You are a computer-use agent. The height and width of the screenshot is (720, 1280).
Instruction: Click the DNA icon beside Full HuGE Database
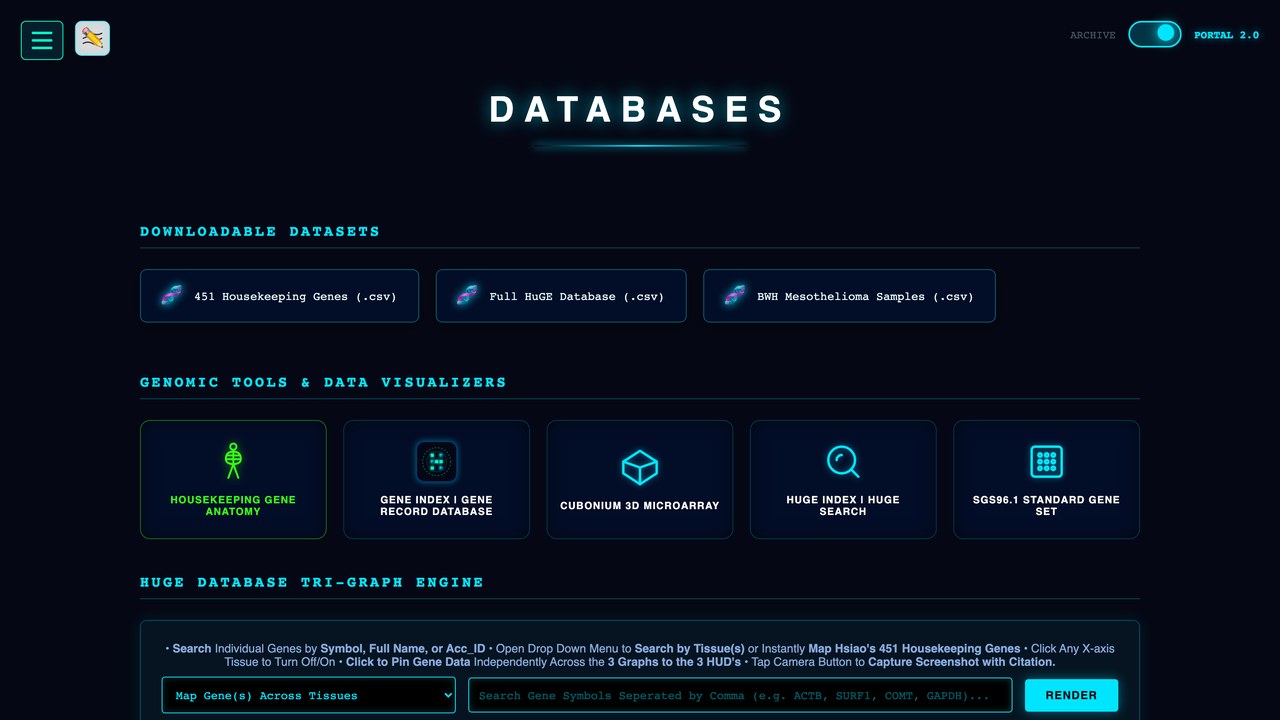click(x=467, y=295)
